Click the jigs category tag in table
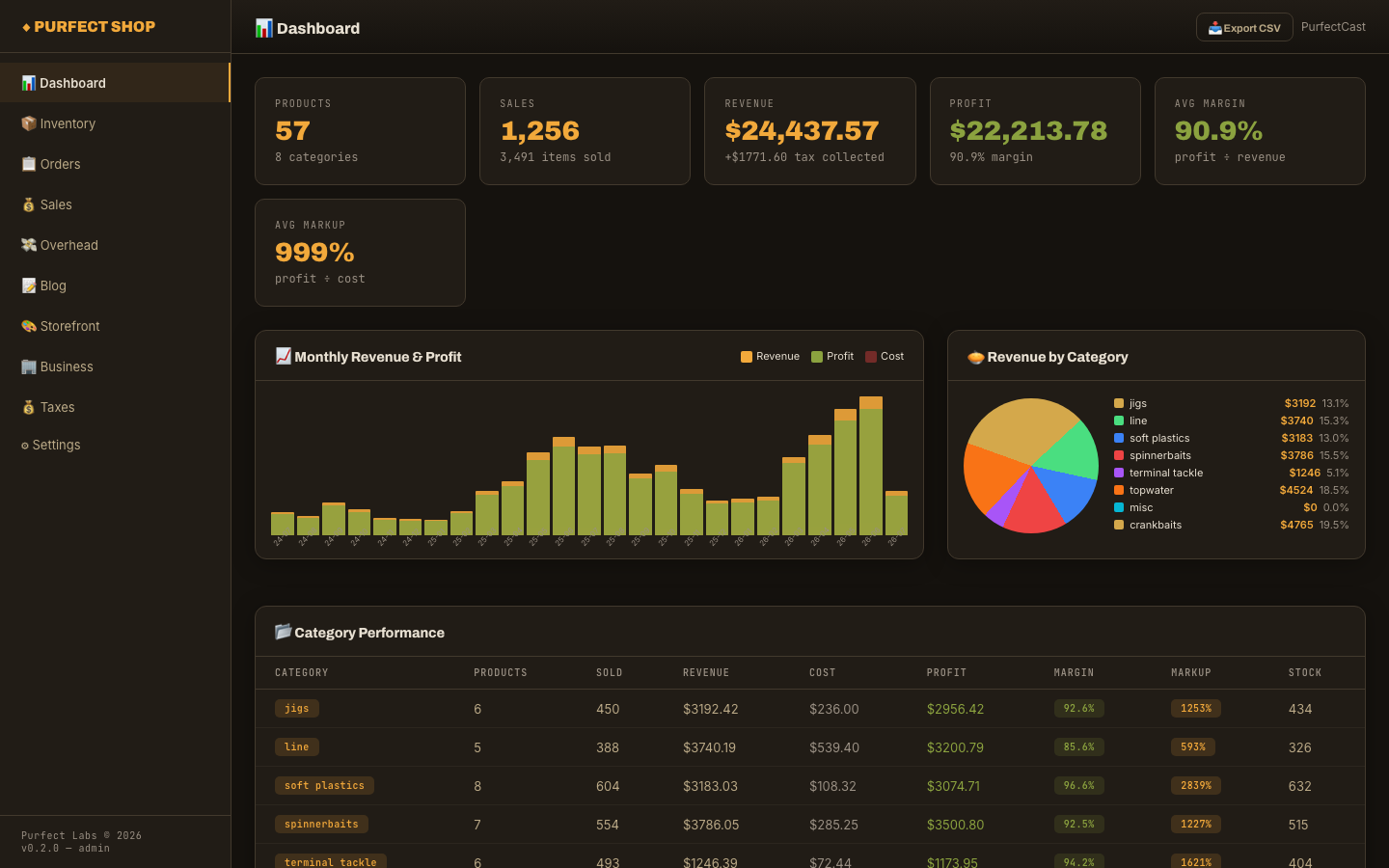Image resolution: width=1389 pixels, height=868 pixels. (297, 708)
